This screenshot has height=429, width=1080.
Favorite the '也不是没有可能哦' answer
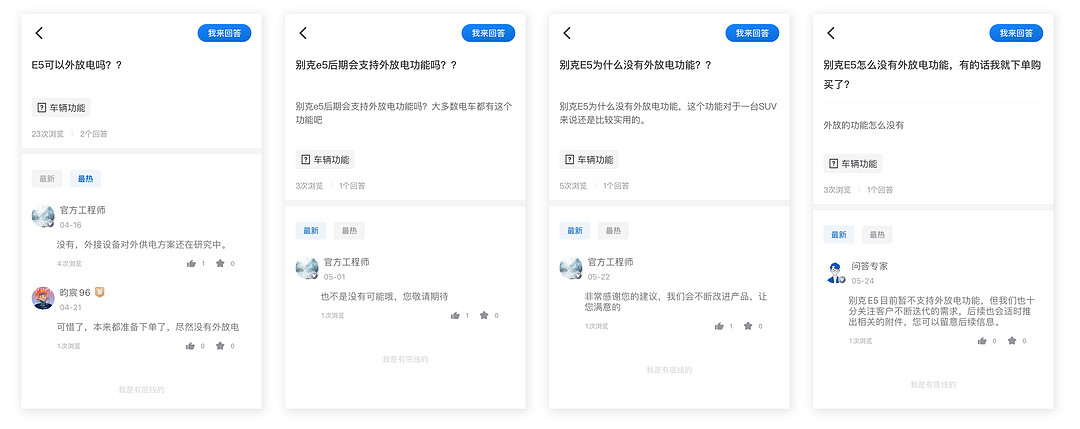click(x=484, y=315)
